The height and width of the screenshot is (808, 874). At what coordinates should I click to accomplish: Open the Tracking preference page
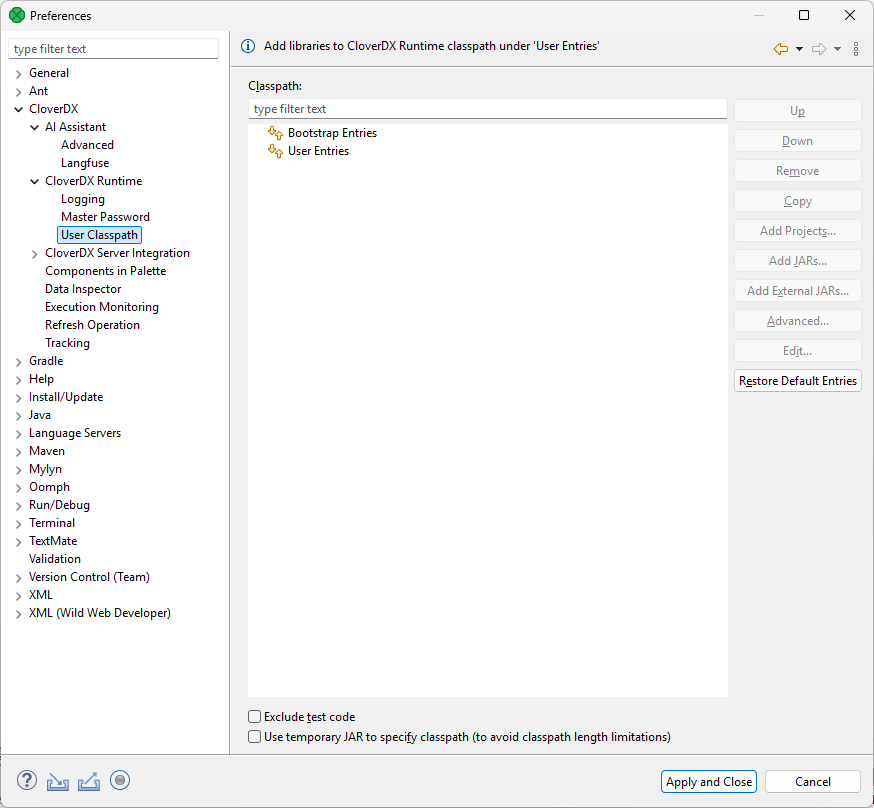point(67,343)
